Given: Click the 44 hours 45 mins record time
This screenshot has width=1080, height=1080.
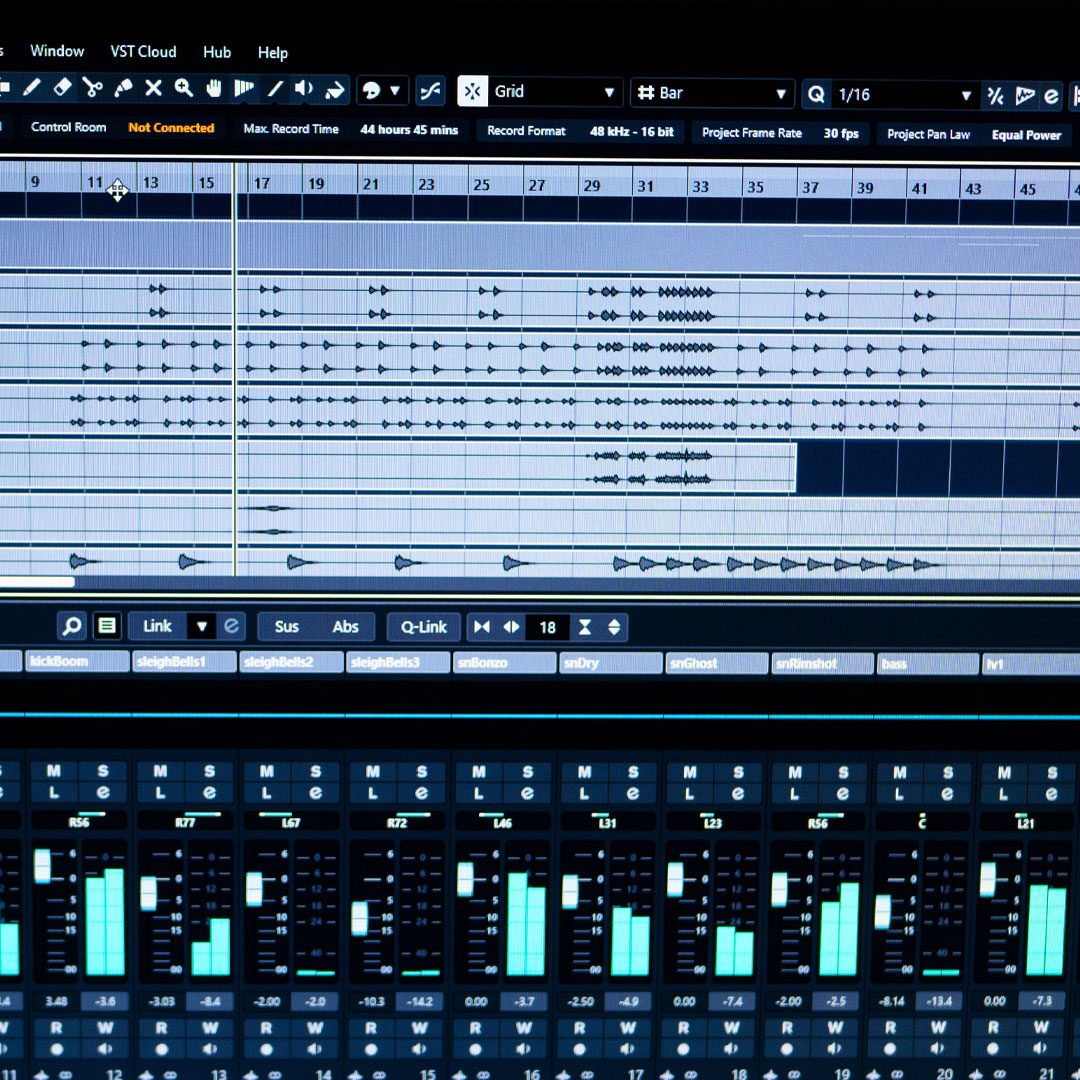Looking at the screenshot, I should tap(409, 129).
